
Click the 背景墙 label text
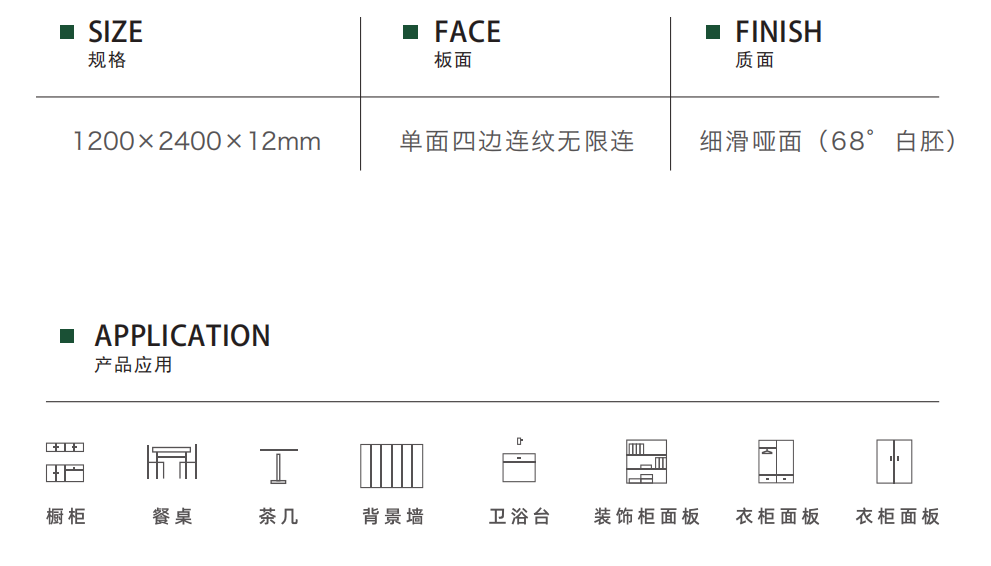(x=392, y=517)
